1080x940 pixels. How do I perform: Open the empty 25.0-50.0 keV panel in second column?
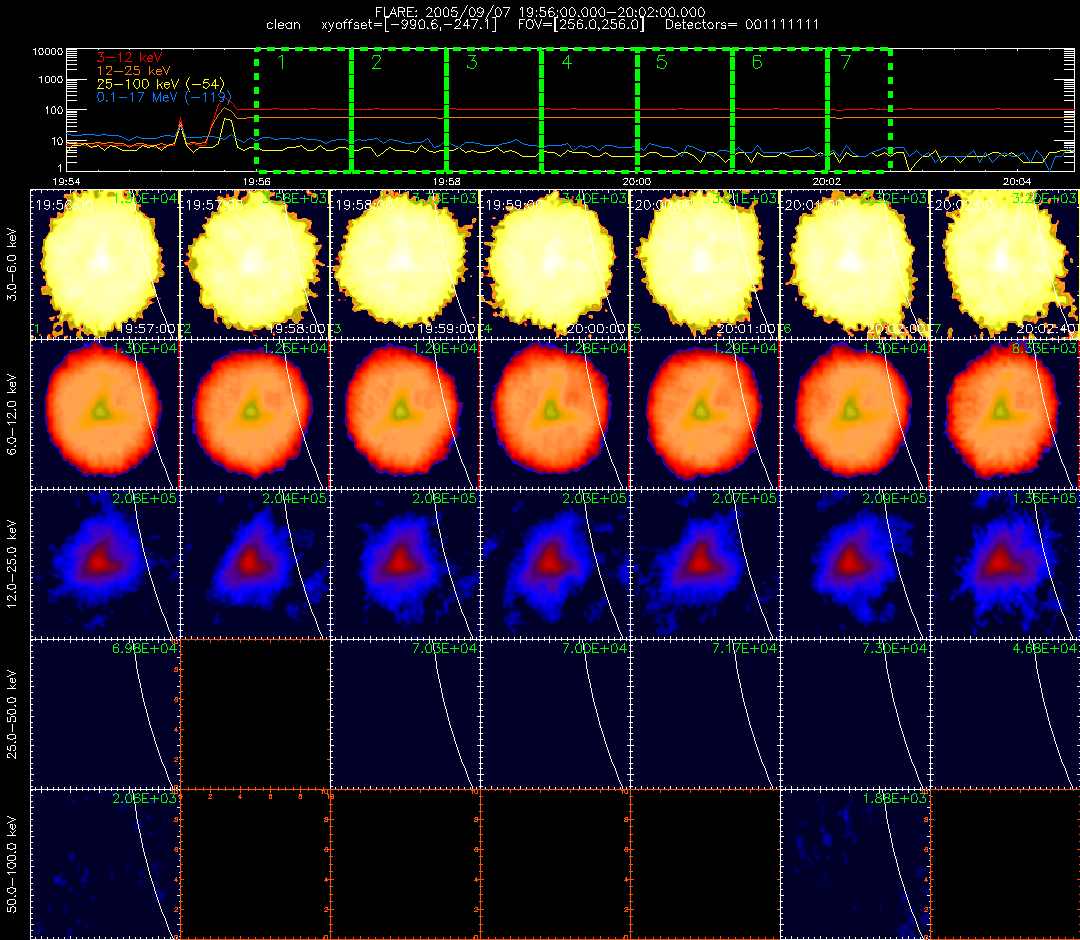click(255, 715)
